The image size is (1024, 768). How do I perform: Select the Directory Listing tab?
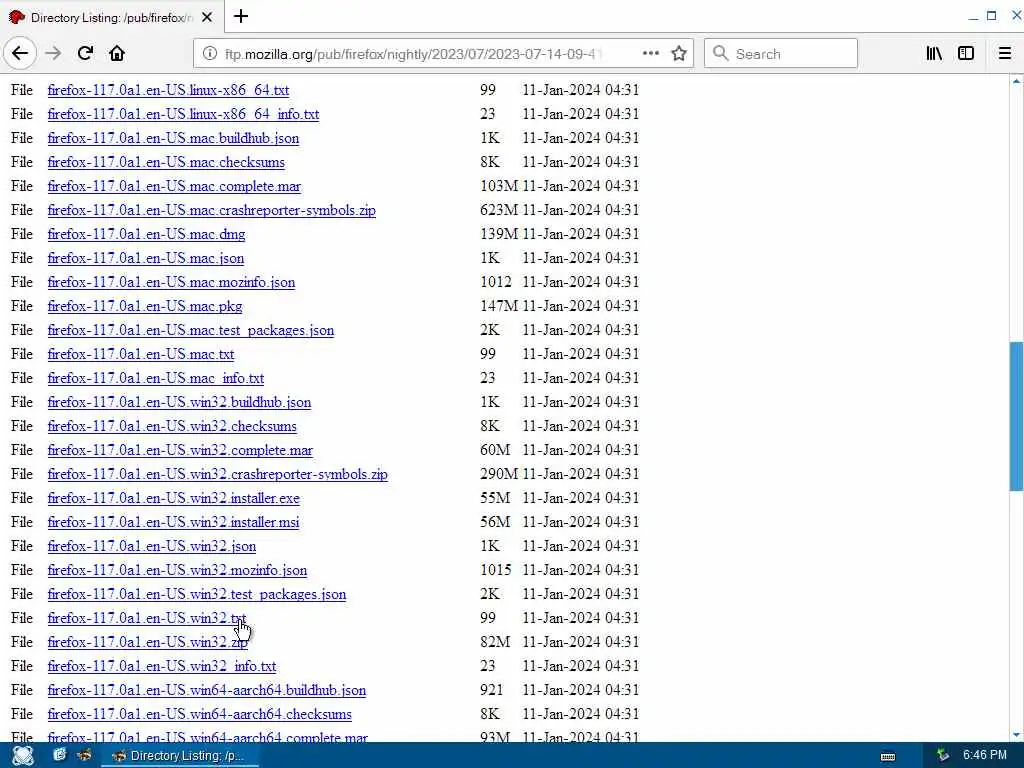[111, 17]
